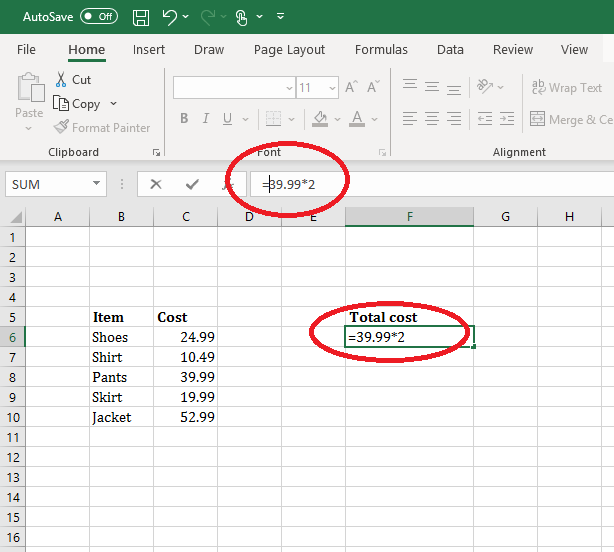Click the Cut scissors icon

[61, 80]
